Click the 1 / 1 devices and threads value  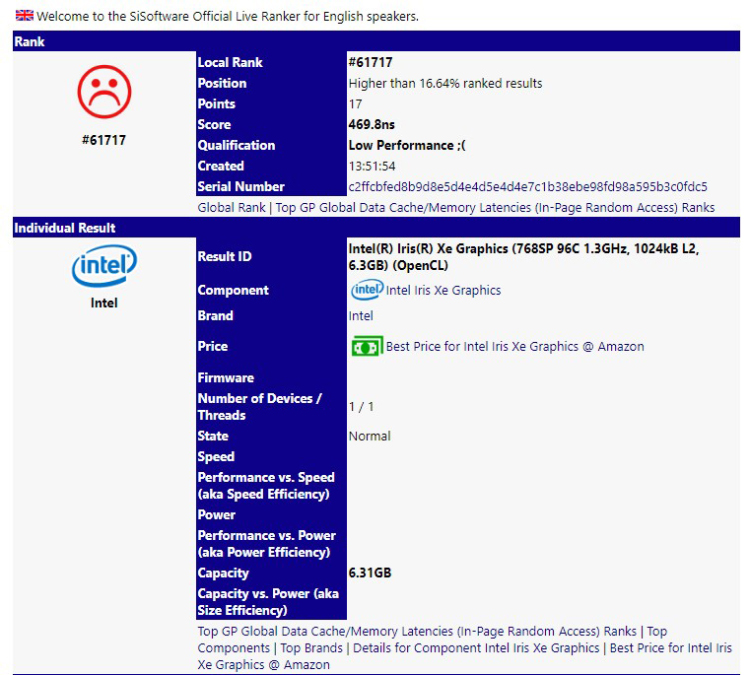pyautogui.click(x=361, y=407)
